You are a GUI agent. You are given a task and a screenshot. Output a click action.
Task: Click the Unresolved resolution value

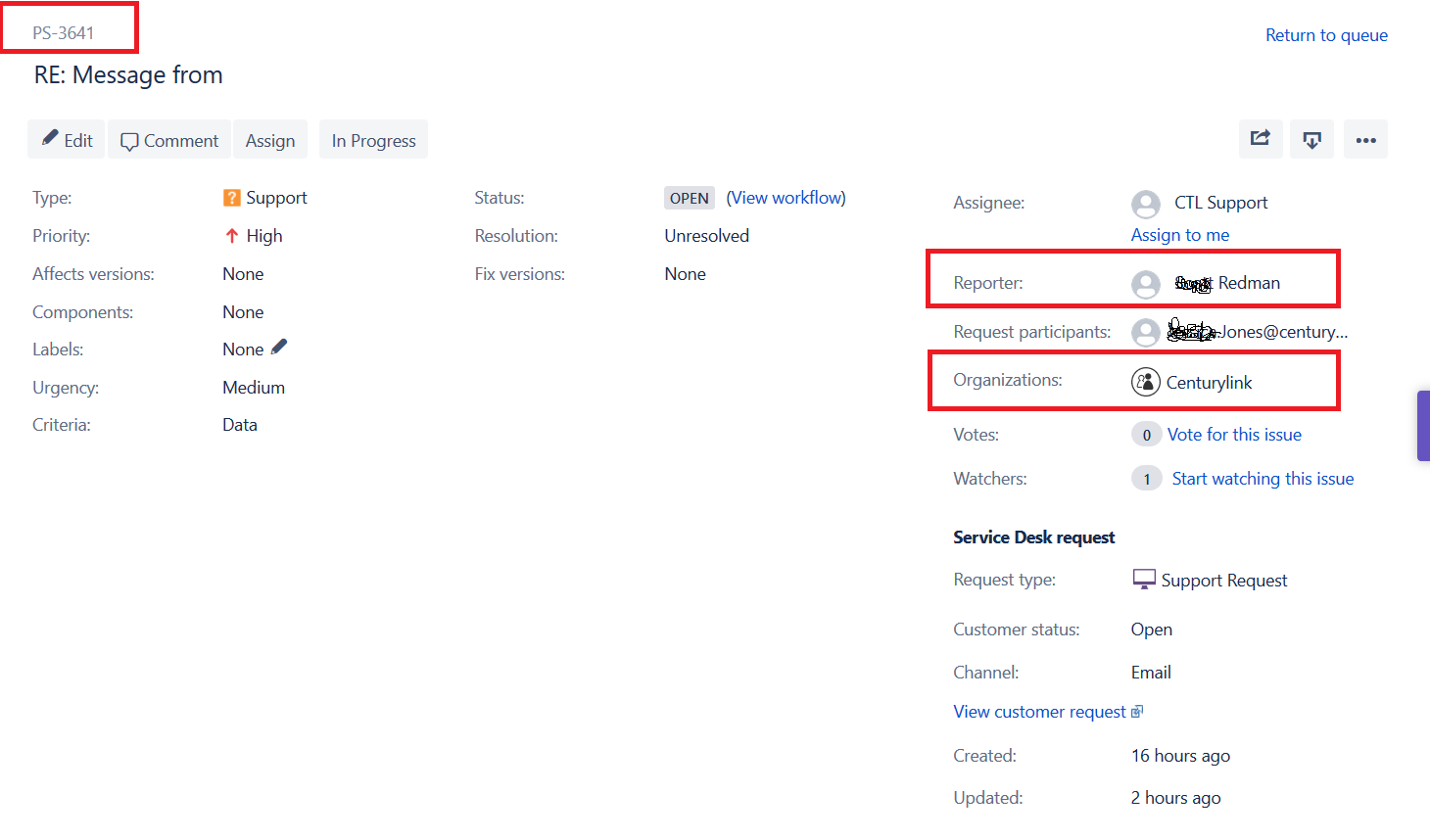coord(706,236)
